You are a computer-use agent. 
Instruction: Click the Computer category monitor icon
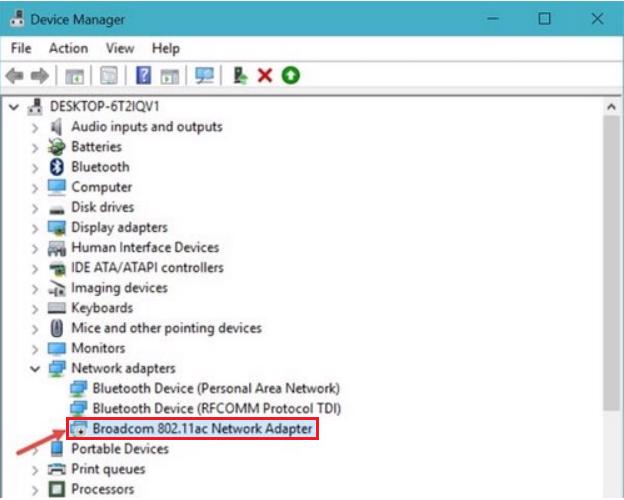57,187
